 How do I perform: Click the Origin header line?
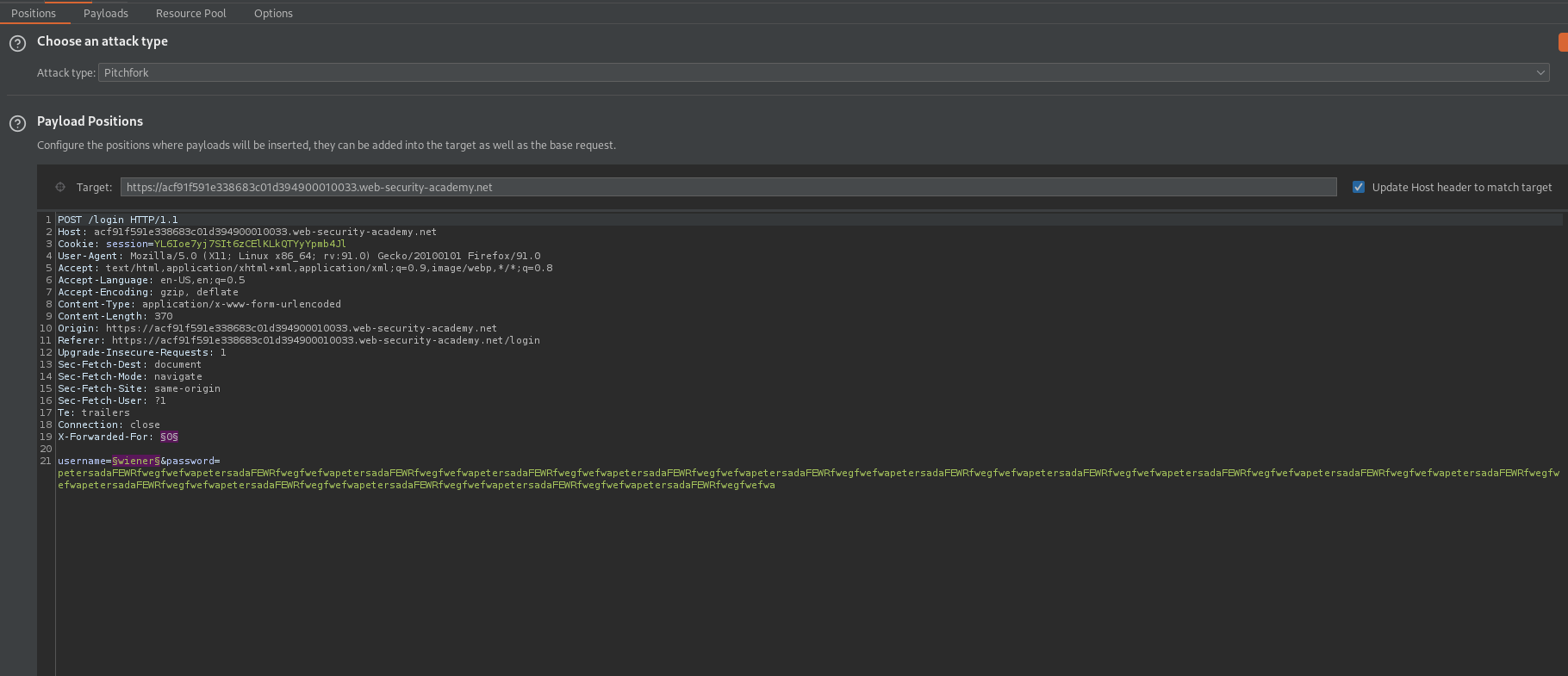[x=277, y=328]
